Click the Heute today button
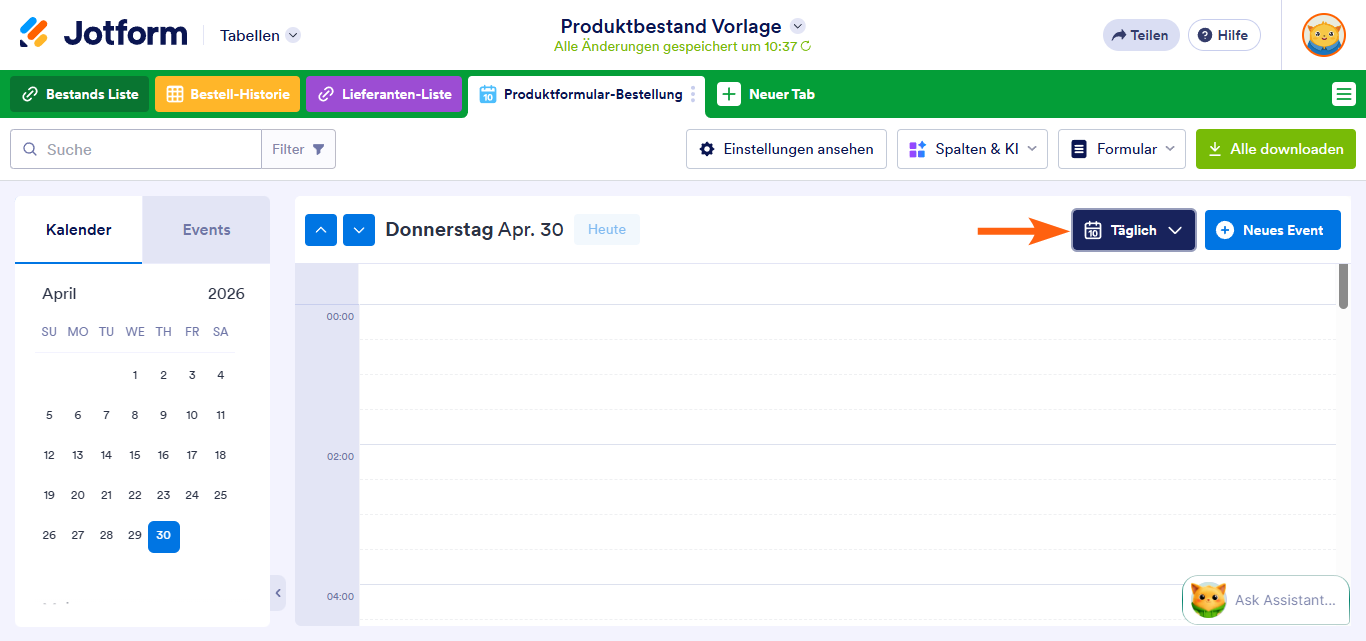 [x=607, y=230]
